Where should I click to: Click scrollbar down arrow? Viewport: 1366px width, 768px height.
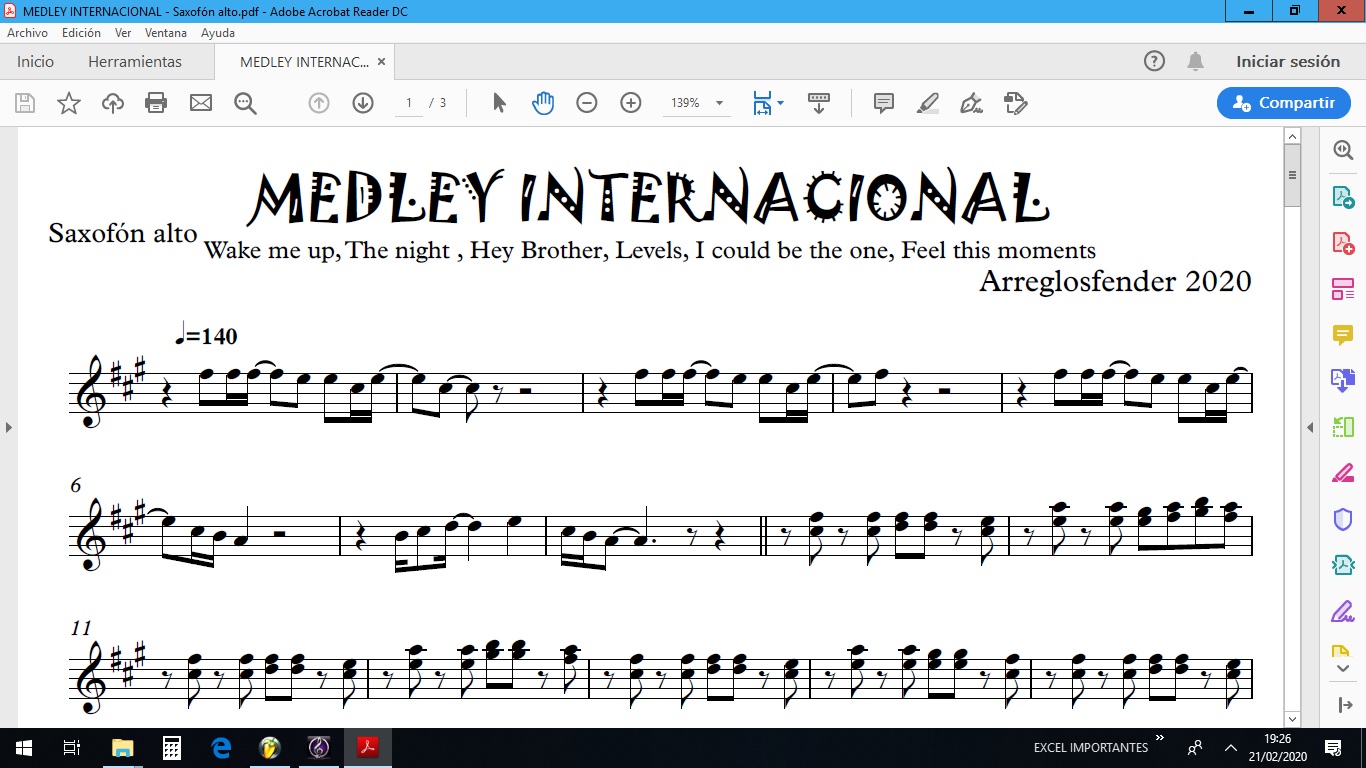click(x=1293, y=718)
